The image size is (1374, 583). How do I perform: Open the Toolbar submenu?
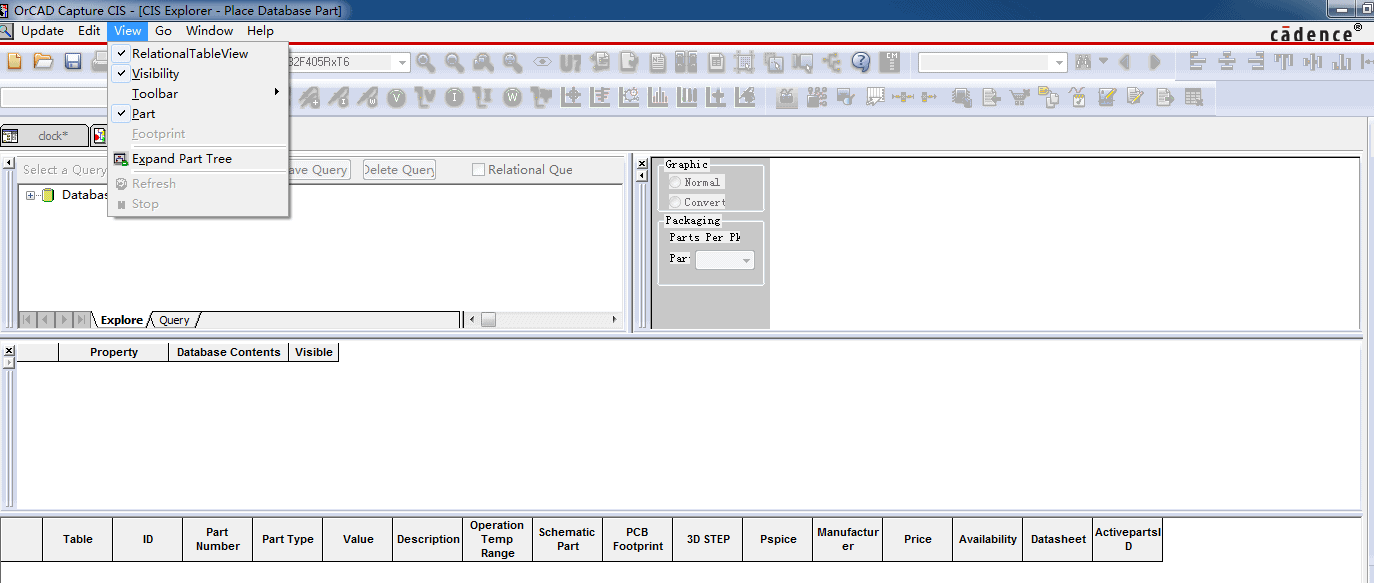click(x=198, y=93)
